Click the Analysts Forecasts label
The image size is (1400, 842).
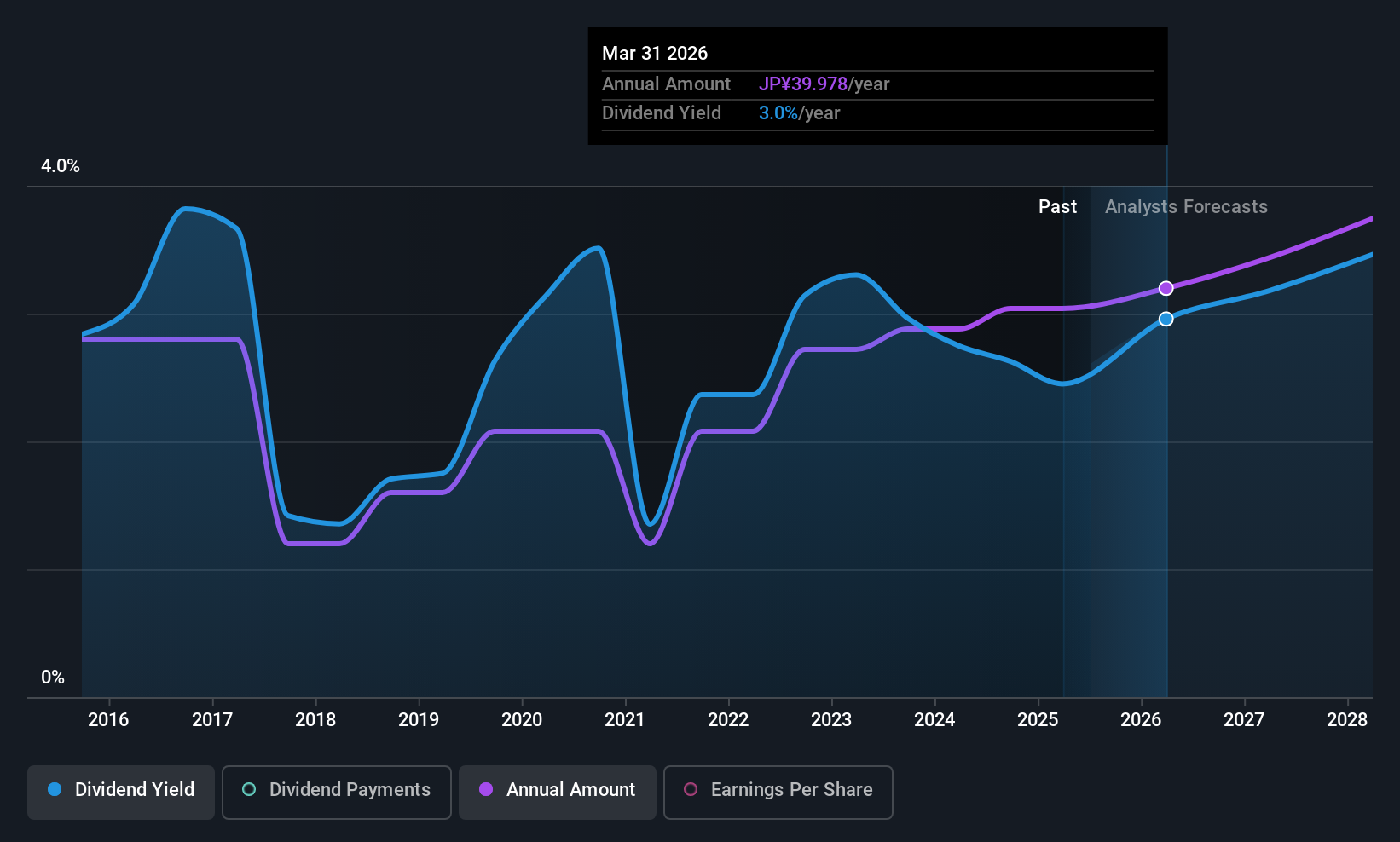point(1186,206)
